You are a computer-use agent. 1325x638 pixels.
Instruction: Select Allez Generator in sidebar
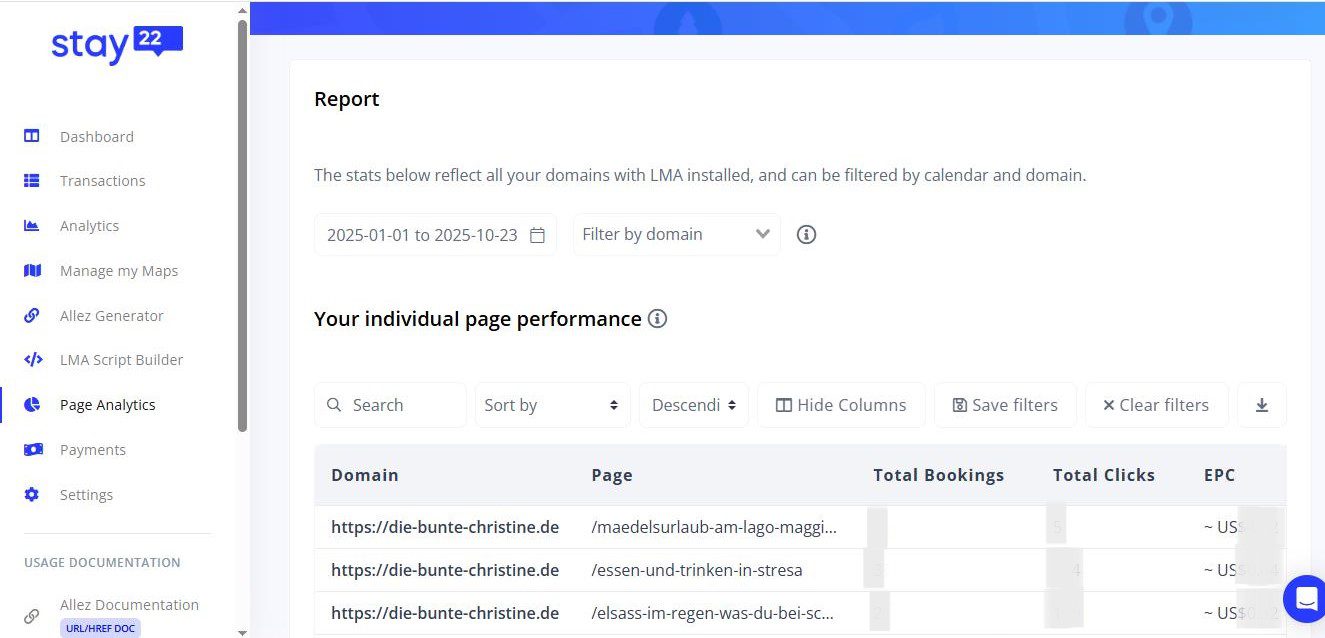click(x=111, y=316)
